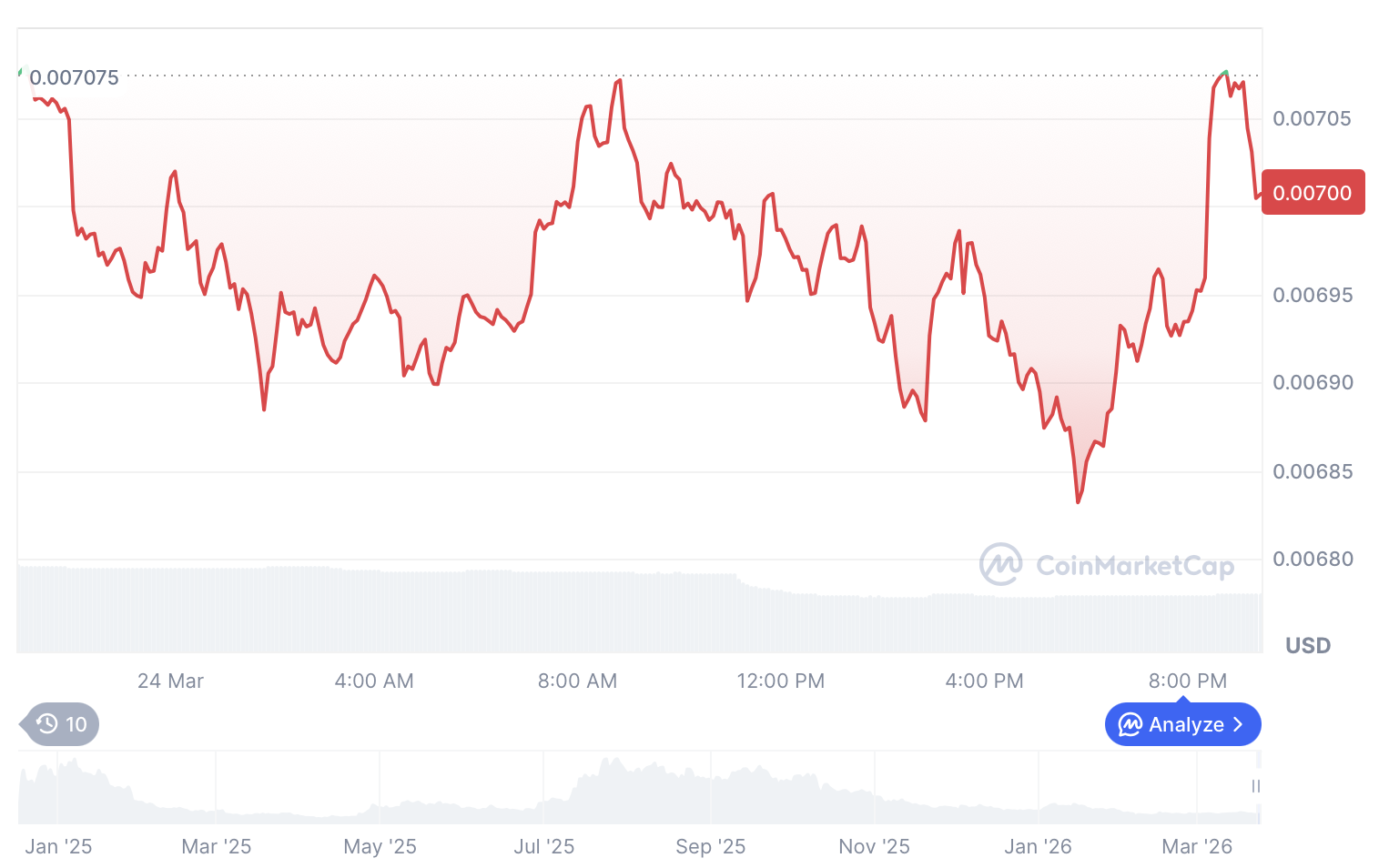The width and height of the screenshot is (1389, 868).
Task: Open the Analyze button
Action: pyautogui.click(x=1182, y=725)
